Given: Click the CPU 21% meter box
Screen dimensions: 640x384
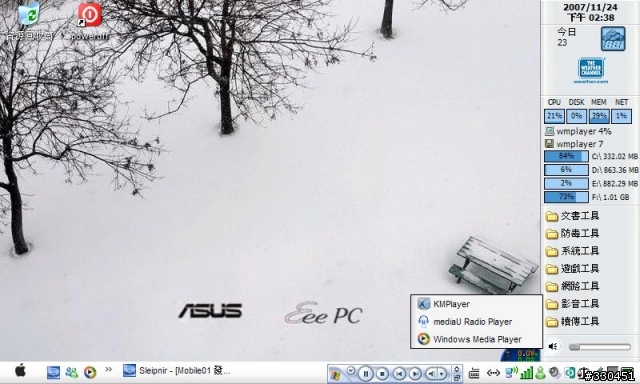Looking at the screenshot, I should [554, 116].
